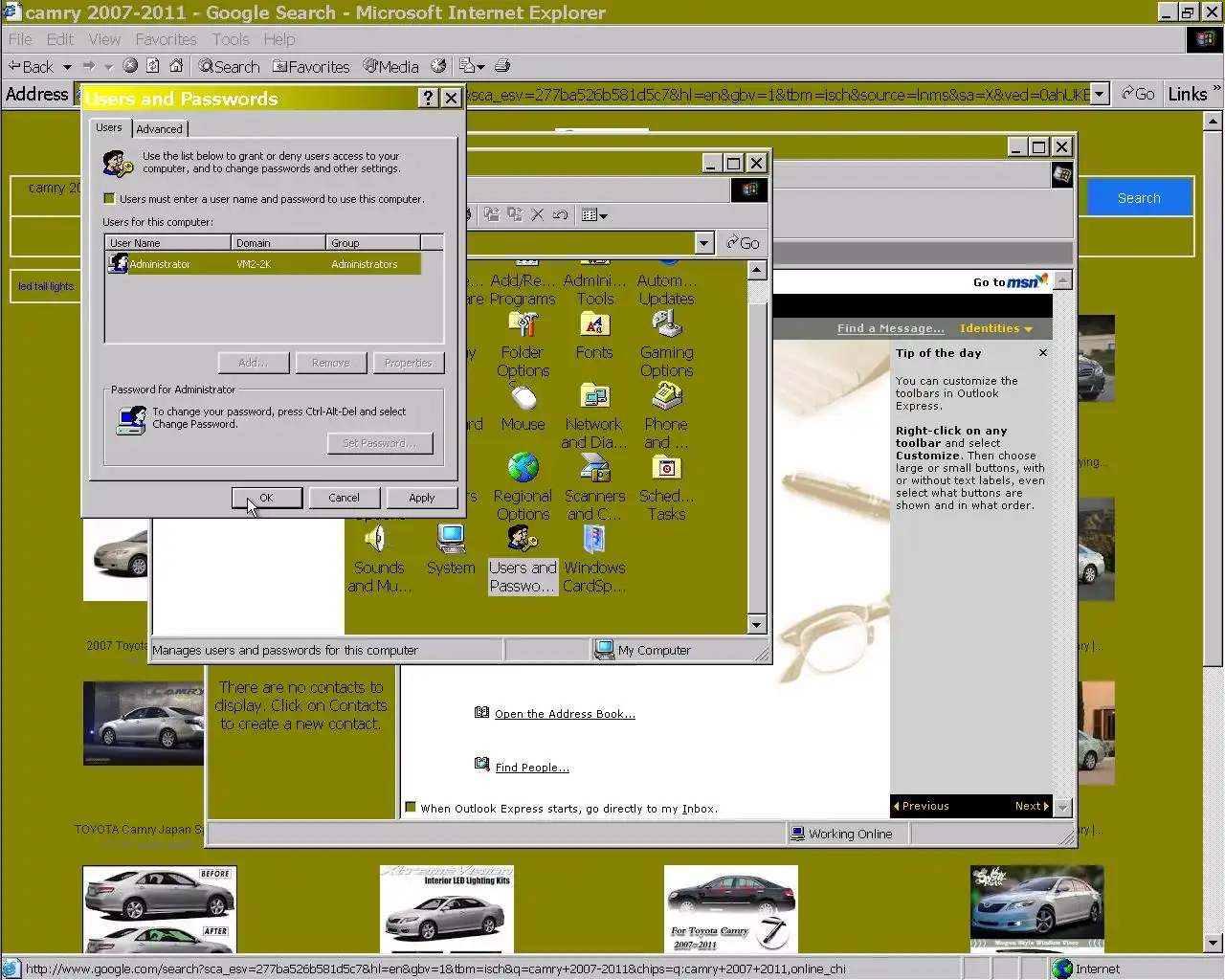Click the Go button in Control Panel window
1225x980 pixels.
[x=743, y=243]
